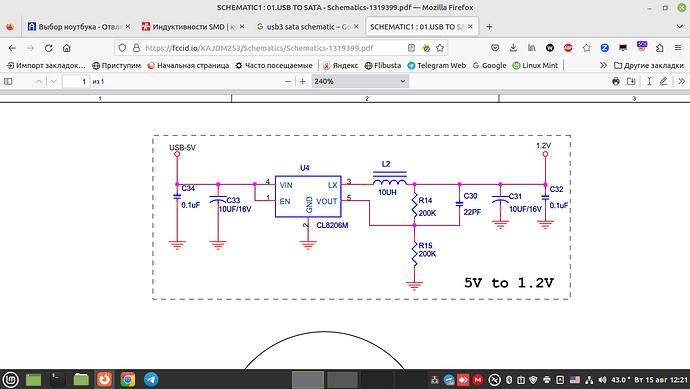Bookmark this page with the star icon

(440, 48)
